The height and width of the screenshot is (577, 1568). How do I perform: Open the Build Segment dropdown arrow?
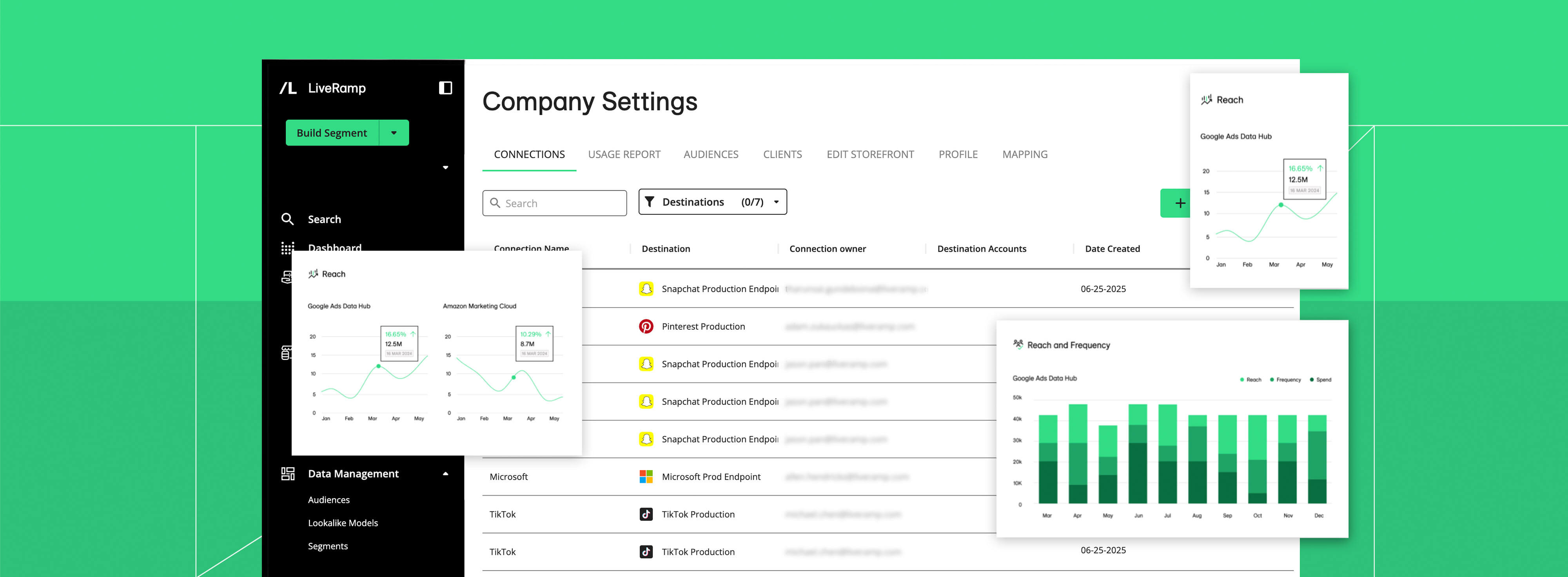click(x=394, y=132)
